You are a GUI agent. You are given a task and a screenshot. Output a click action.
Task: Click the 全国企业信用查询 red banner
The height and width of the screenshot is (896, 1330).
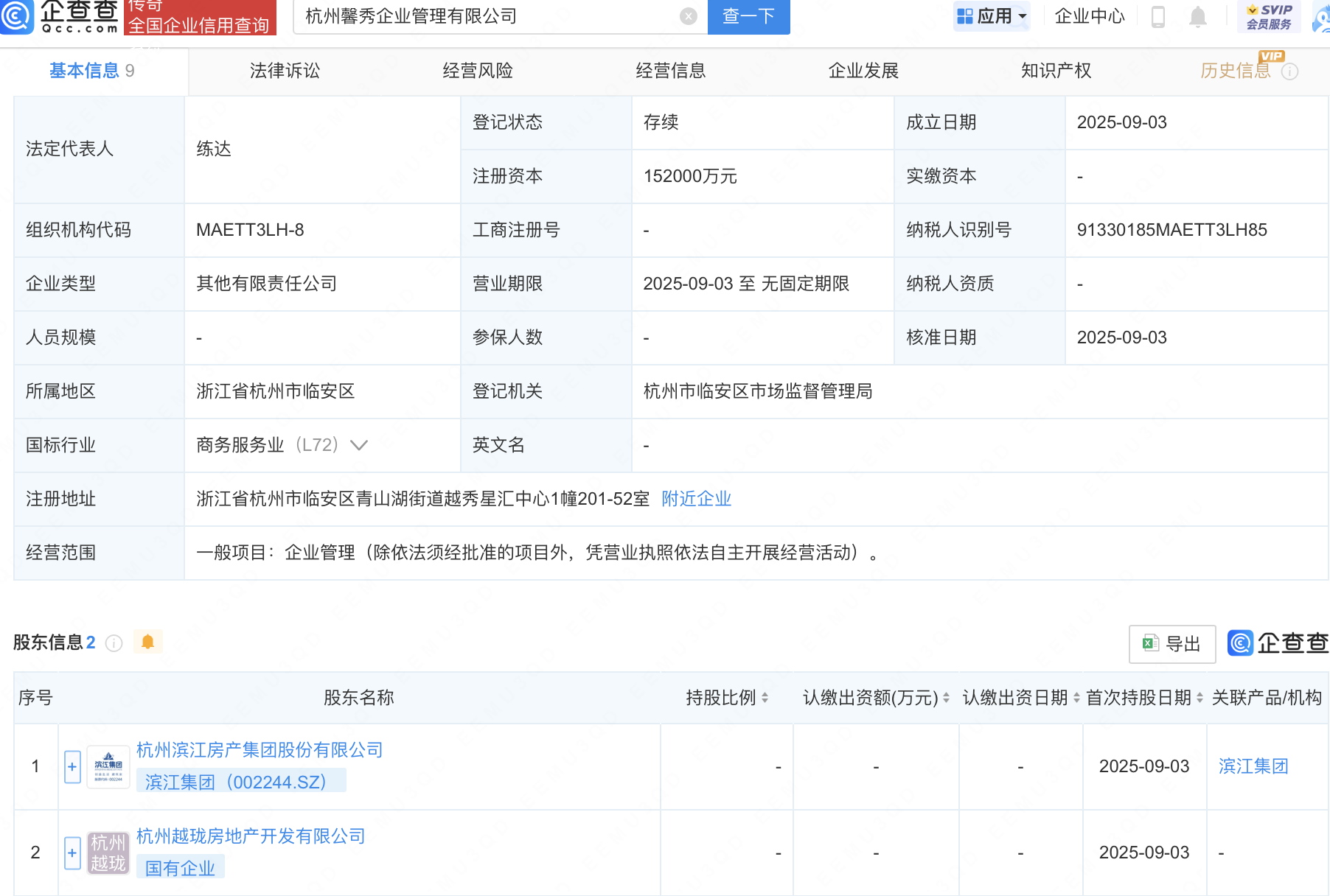click(x=200, y=17)
